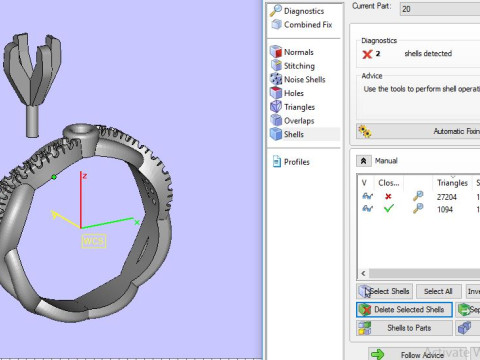Toggle visibility of the 27204-triangle shell
The image size is (480, 360).
tap(367, 196)
